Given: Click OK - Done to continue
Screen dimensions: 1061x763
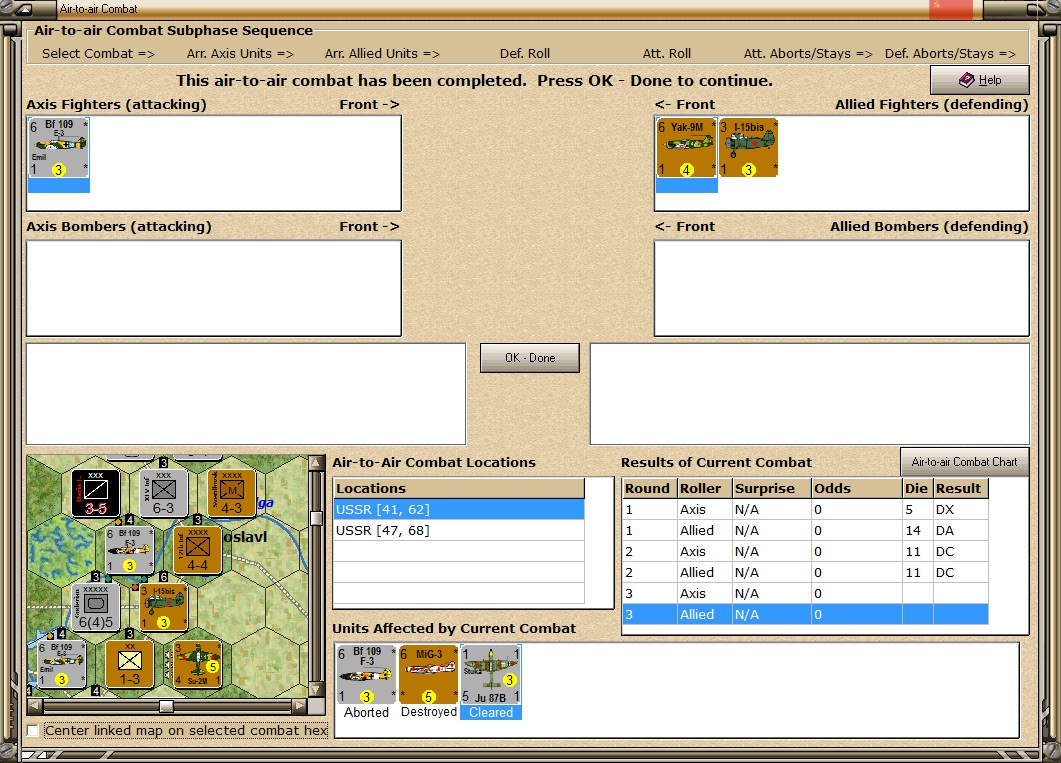Looking at the screenshot, I should pyautogui.click(x=530, y=358).
